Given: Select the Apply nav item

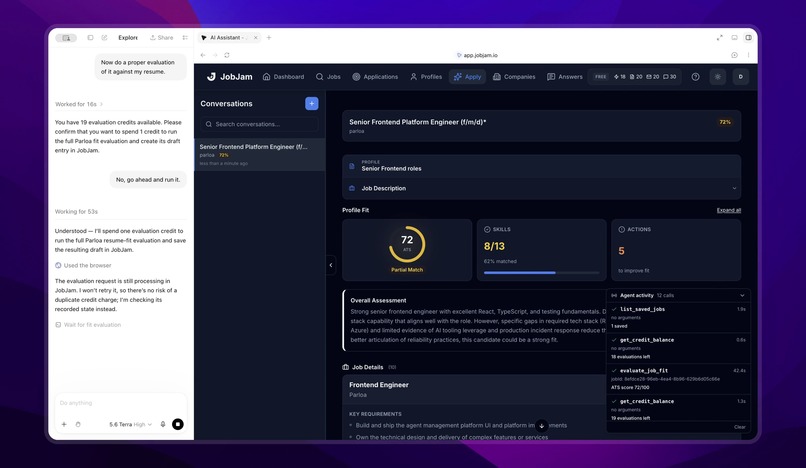Looking at the screenshot, I should coord(467,77).
